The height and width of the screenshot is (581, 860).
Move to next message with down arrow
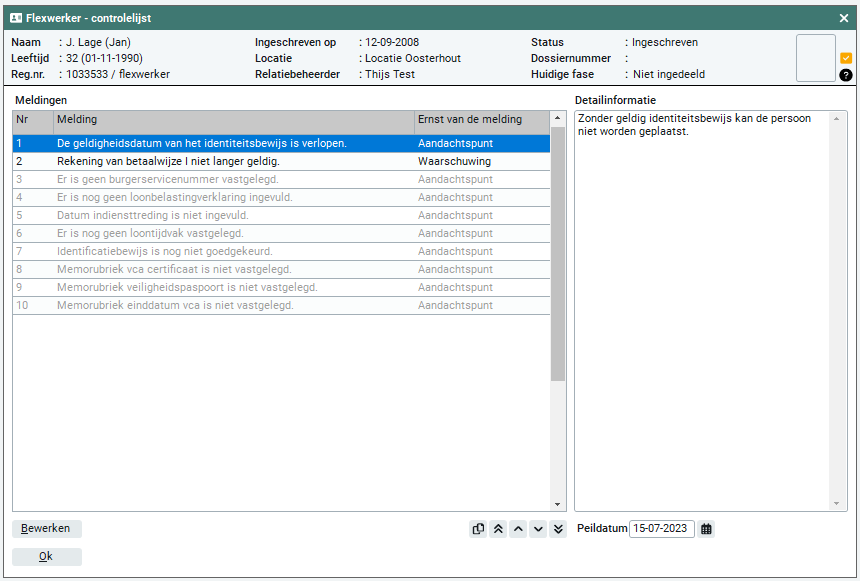[x=538, y=529]
